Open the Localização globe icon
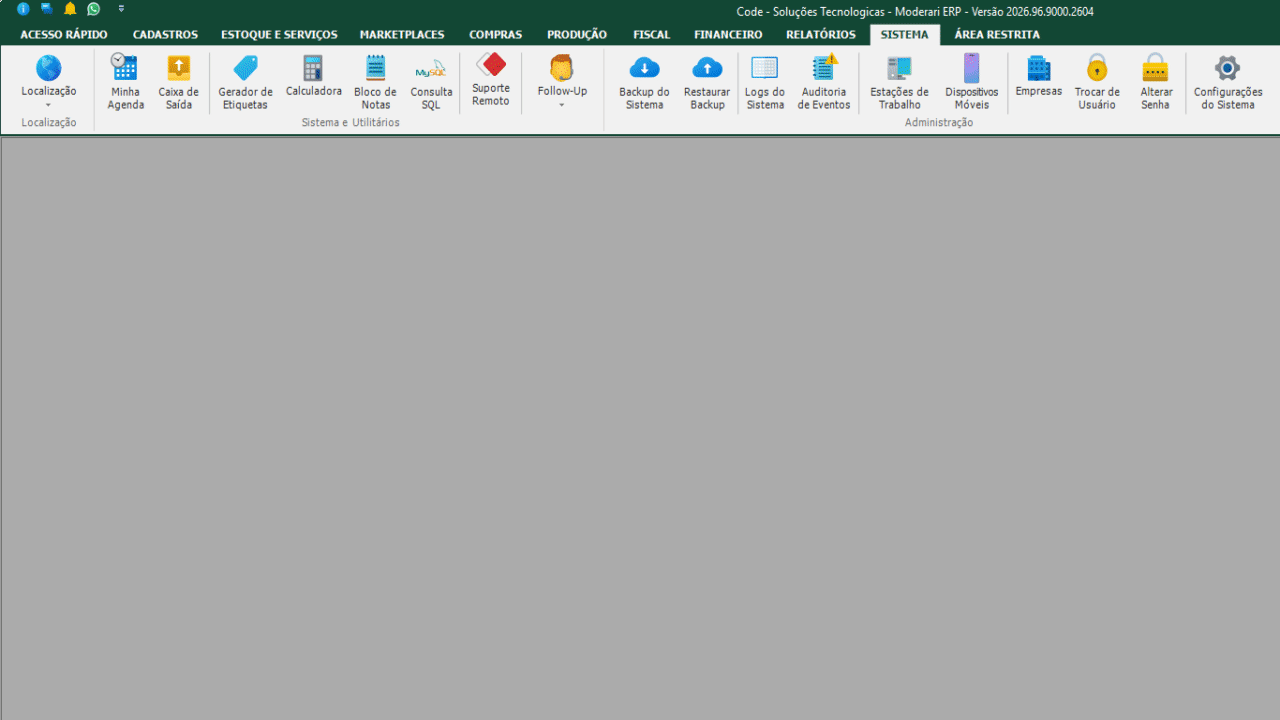This screenshot has width=1280, height=720. click(48, 68)
